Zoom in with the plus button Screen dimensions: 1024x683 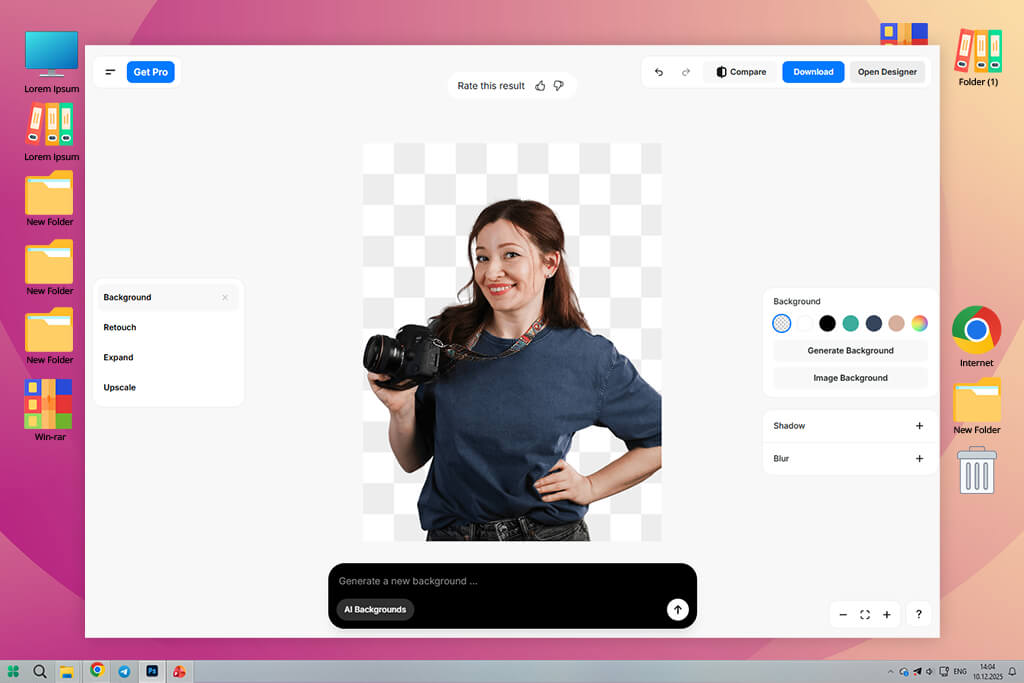[x=887, y=614]
